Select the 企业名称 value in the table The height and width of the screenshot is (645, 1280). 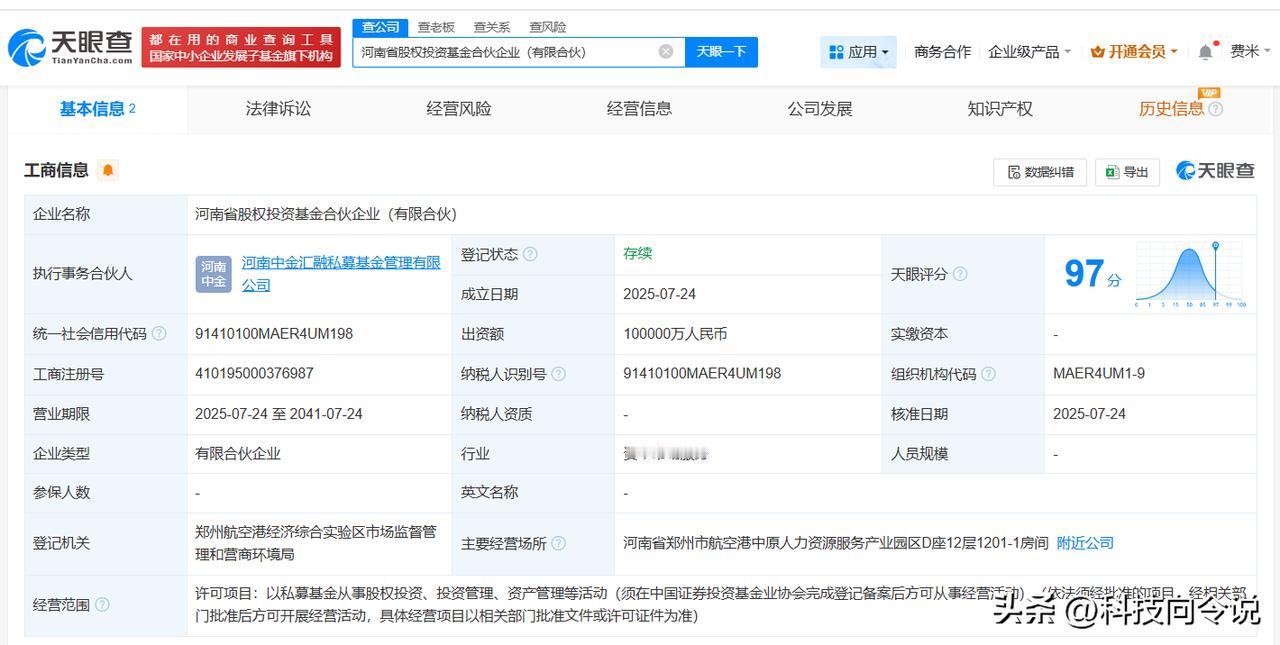(x=326, y=214)
